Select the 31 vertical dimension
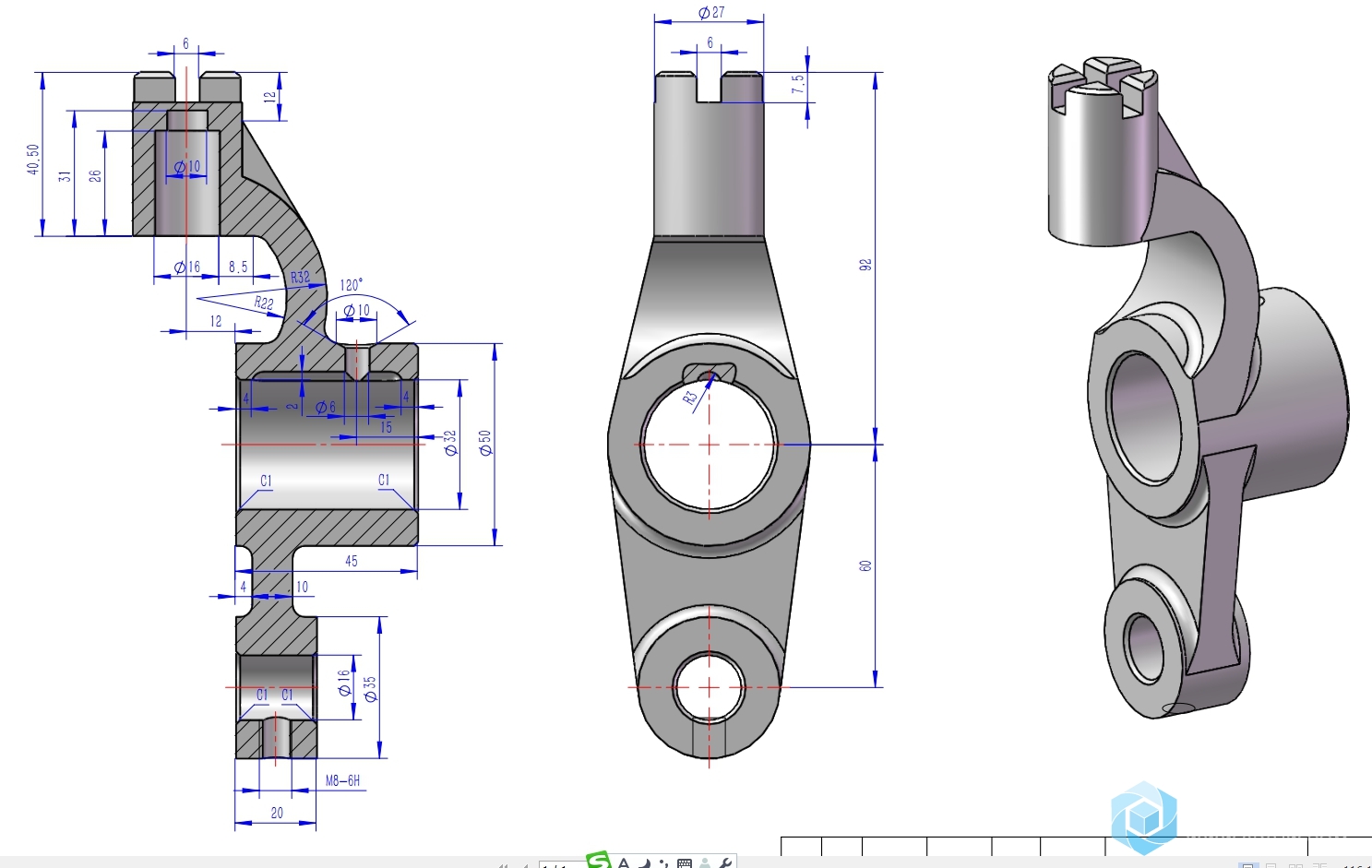This screenshot has width=1372, height=868. (65, 175)
